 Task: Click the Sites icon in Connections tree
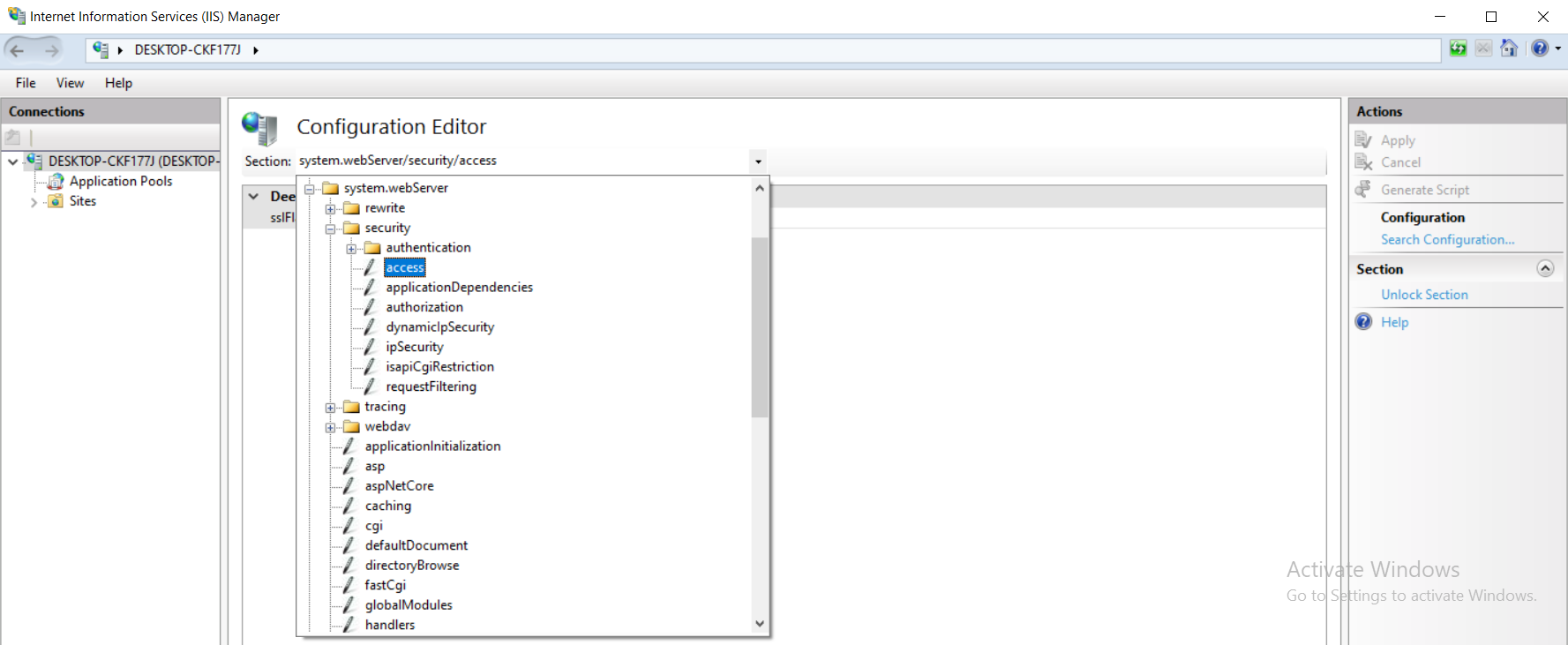tap(56, 201)
